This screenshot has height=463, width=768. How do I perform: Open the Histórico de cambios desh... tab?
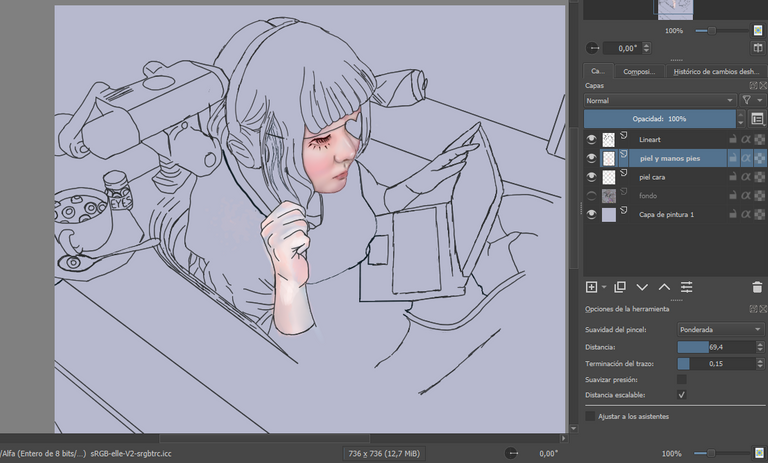coord(716,72)
